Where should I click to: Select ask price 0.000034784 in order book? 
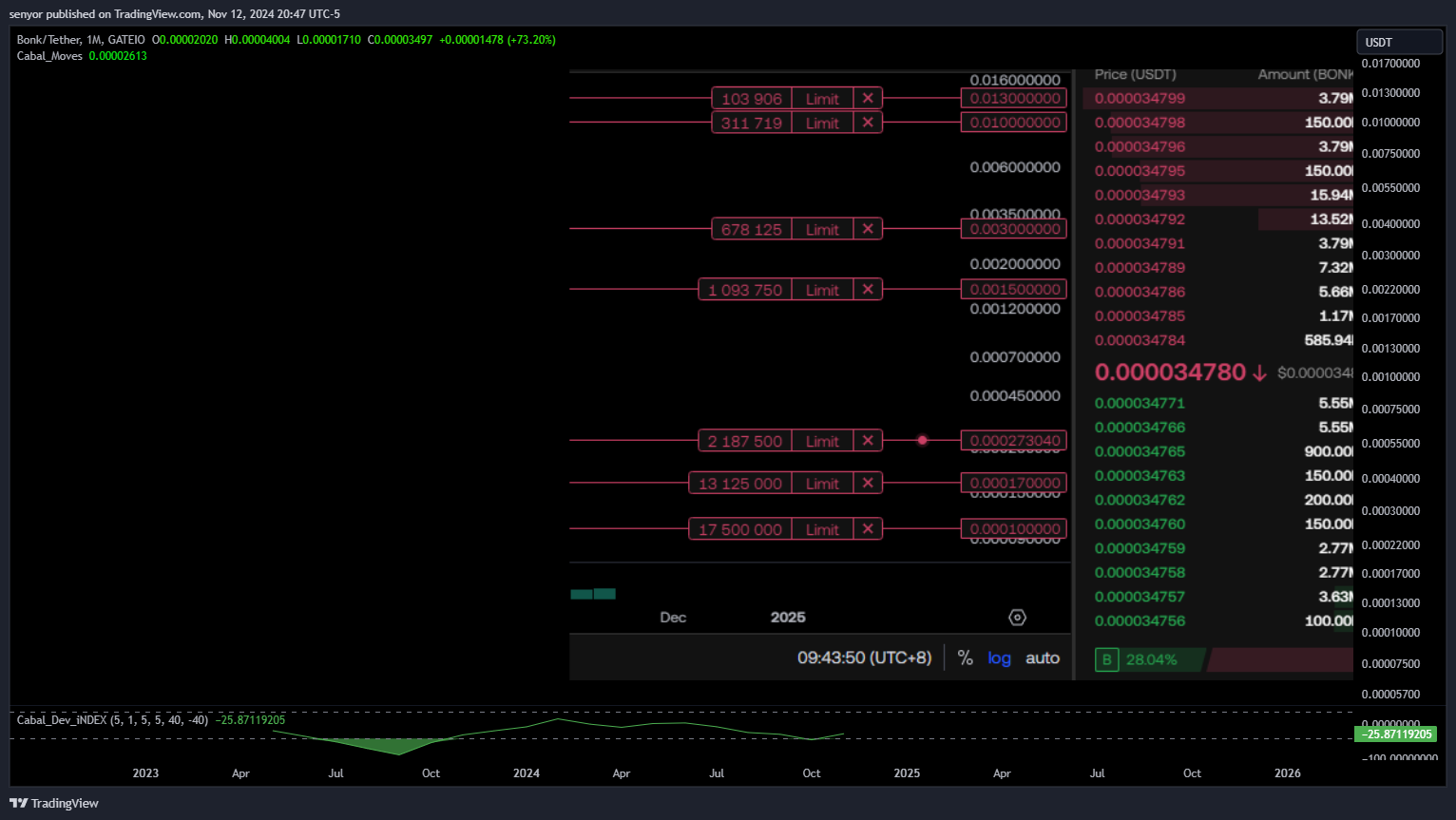[x=1140, y=340]
